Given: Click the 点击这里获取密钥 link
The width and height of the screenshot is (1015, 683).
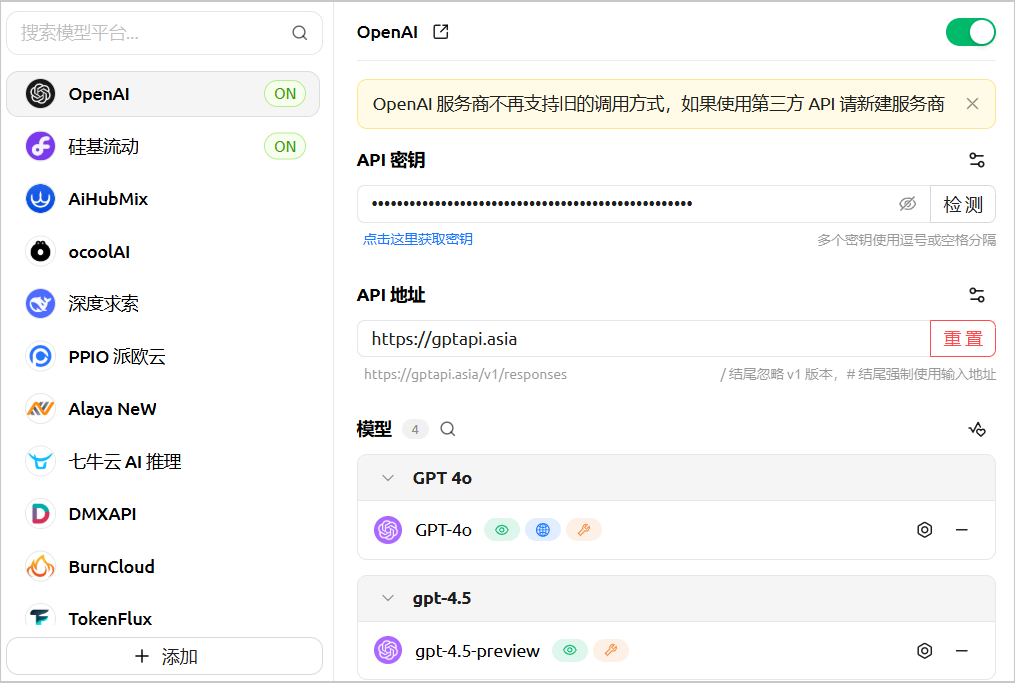Looking at the screenshot, I should (x=418, y=240).
